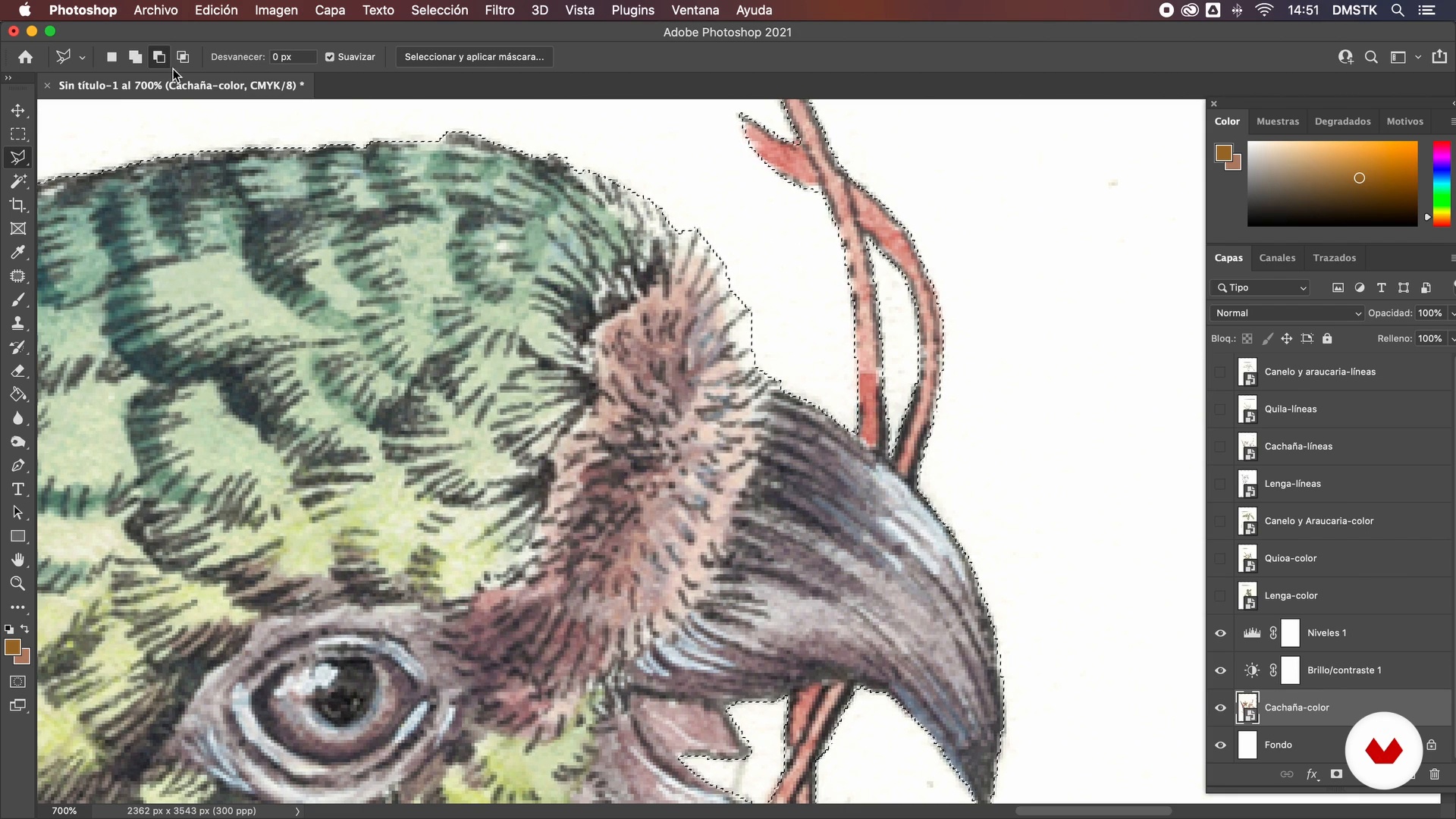Click the share icon in options bar
The width and height of the screenshot is (1456, 819).
(x=1439, y=57)
